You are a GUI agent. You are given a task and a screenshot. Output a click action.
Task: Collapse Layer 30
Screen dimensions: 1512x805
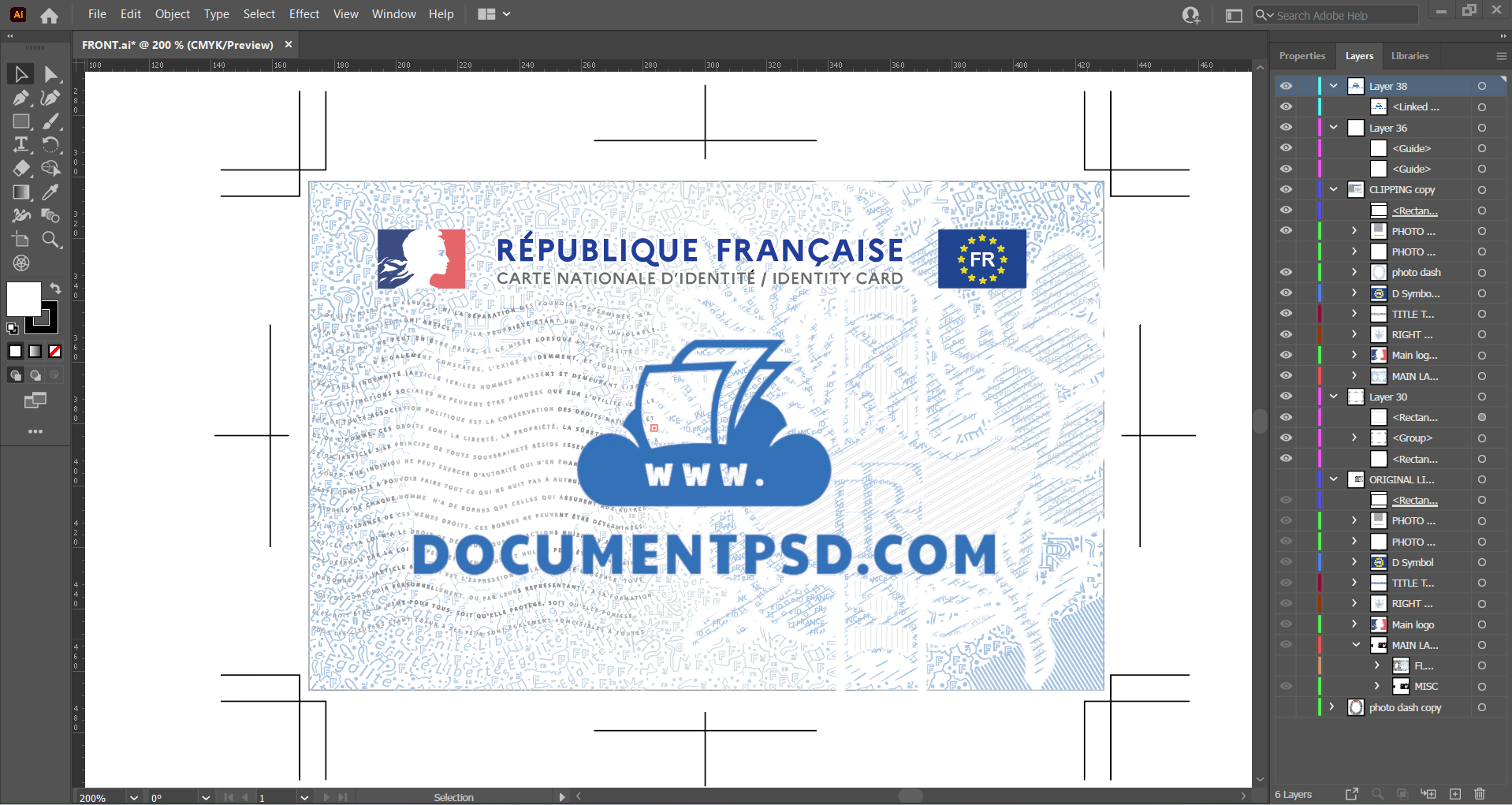coord(1333,397)
